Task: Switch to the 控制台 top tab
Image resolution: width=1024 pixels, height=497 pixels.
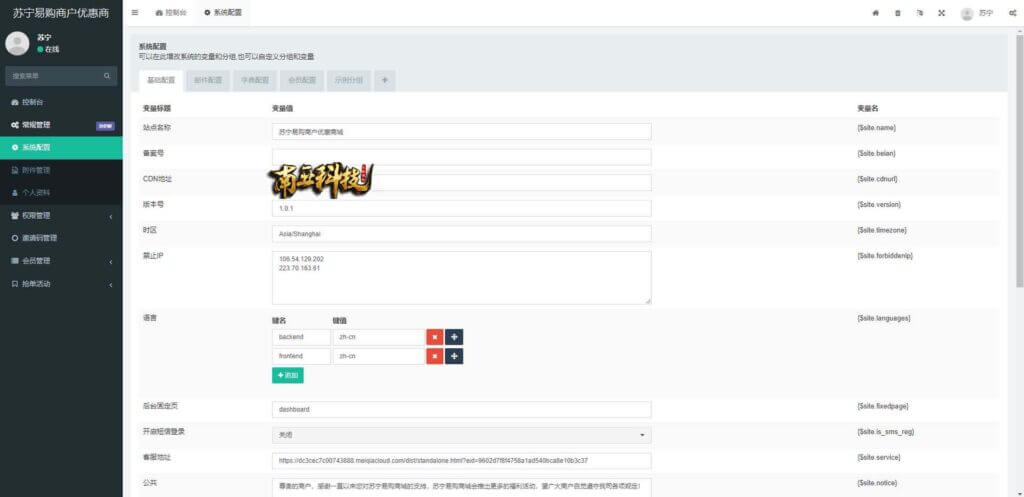Action: coord(171,12)
